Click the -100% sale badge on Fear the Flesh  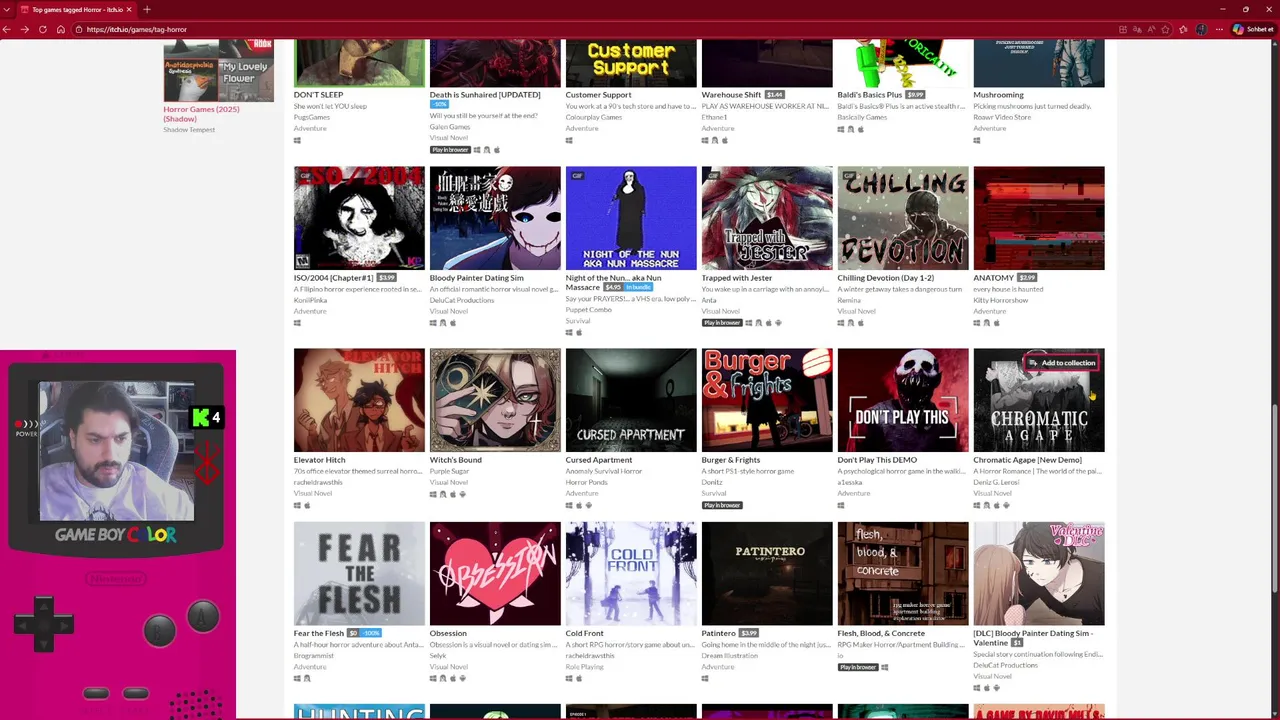click(x=371, y=633)
